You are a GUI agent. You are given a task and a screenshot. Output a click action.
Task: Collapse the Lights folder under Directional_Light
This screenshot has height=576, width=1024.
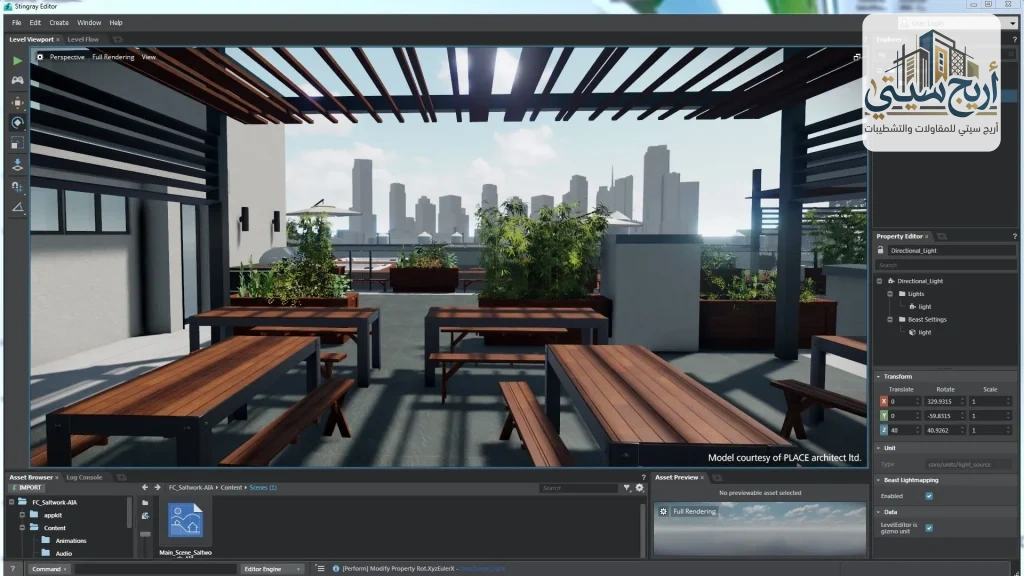[x=890, y=294]
